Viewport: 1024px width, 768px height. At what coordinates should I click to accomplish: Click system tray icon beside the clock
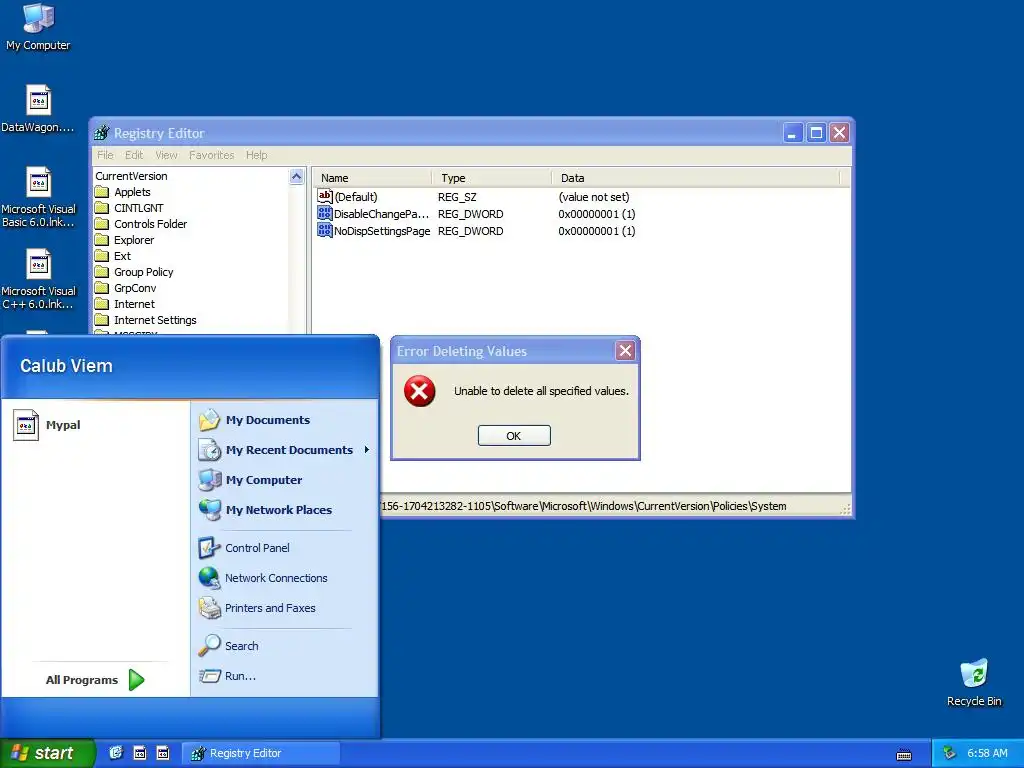click(950, 753)
